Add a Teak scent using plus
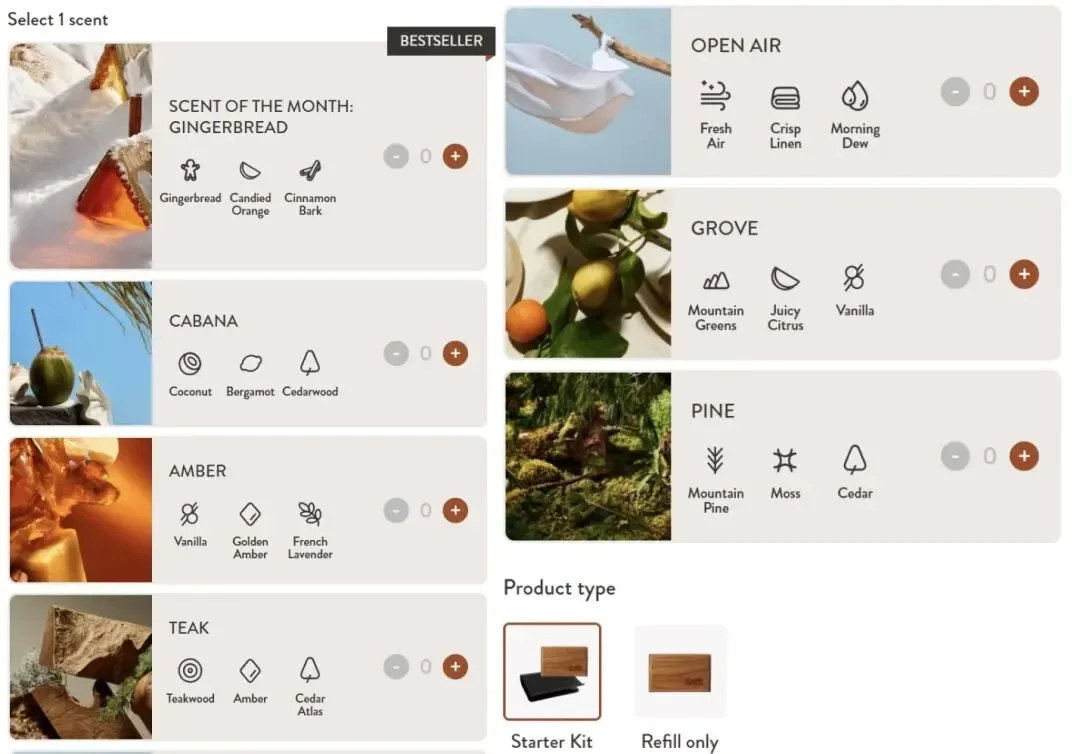The width and height of the screenshot is (1080, 754). click(x=455, y=667)
